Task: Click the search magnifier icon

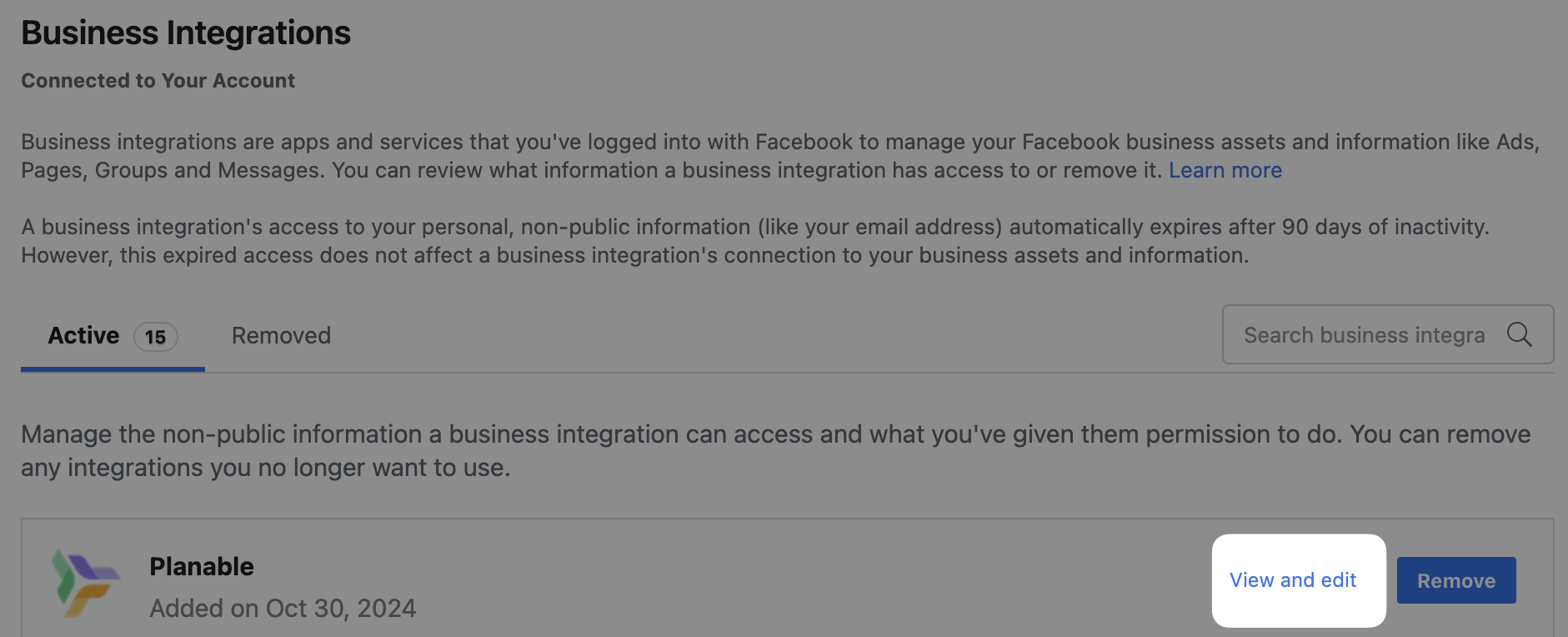Action: click(x=1519, y=335)
